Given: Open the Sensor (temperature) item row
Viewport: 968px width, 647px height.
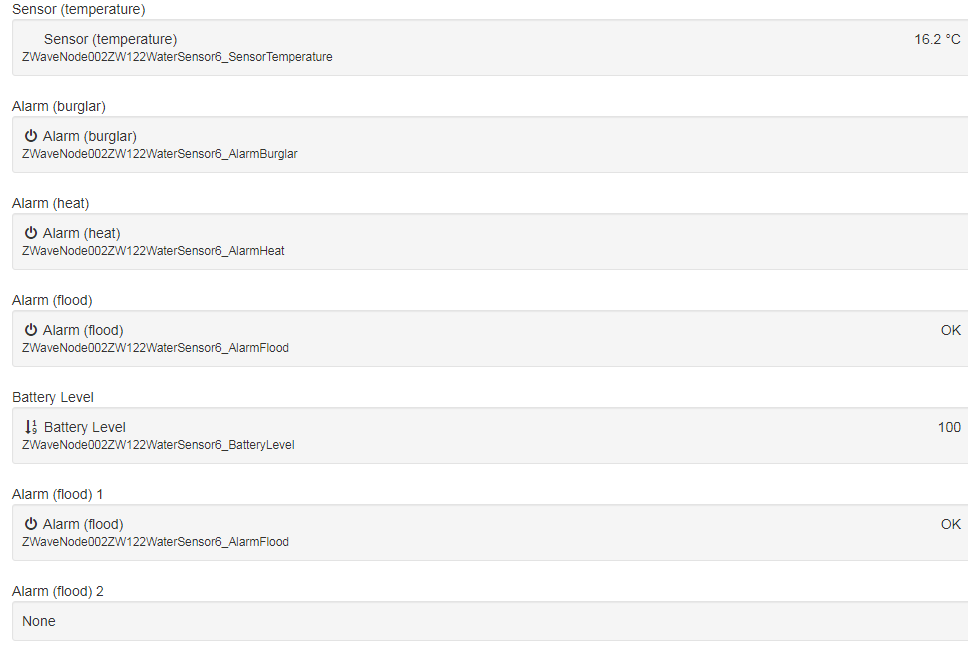Looking at the screenshot, I should tap(490, 48).
